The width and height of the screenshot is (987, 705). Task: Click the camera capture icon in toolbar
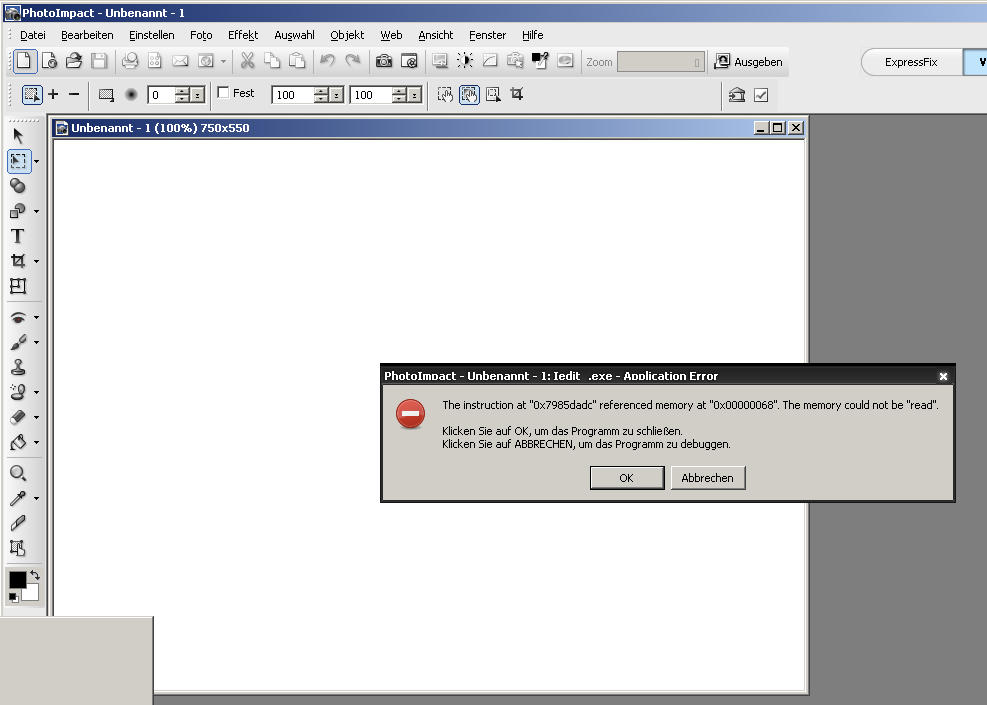[x=384, y=61]
